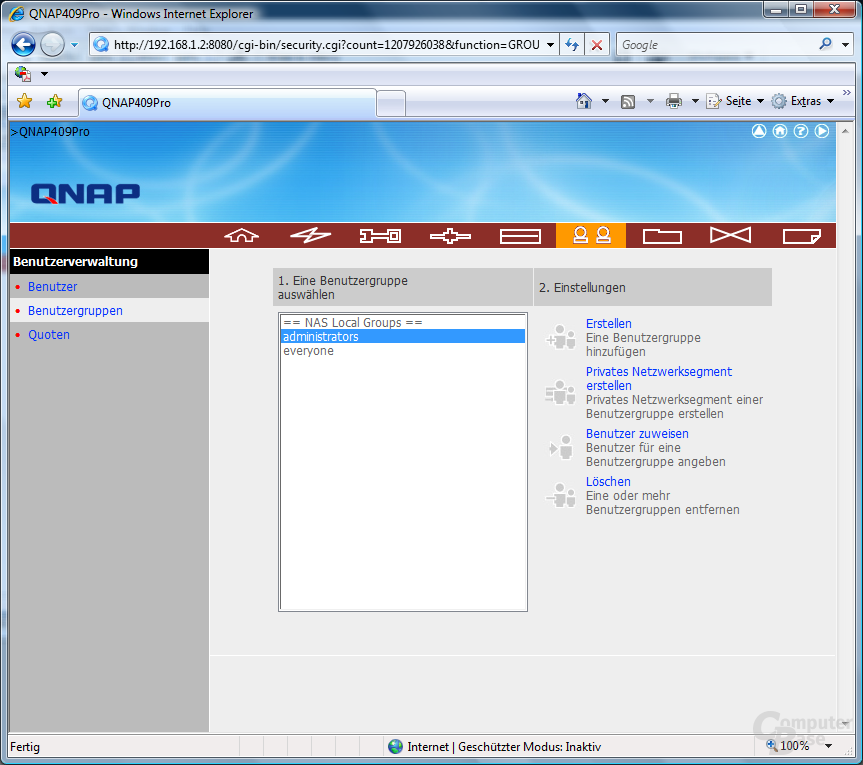Expand the command bar overflow chevron
The width and height of the screenshot is (863, 765).
tap(846, 93)
